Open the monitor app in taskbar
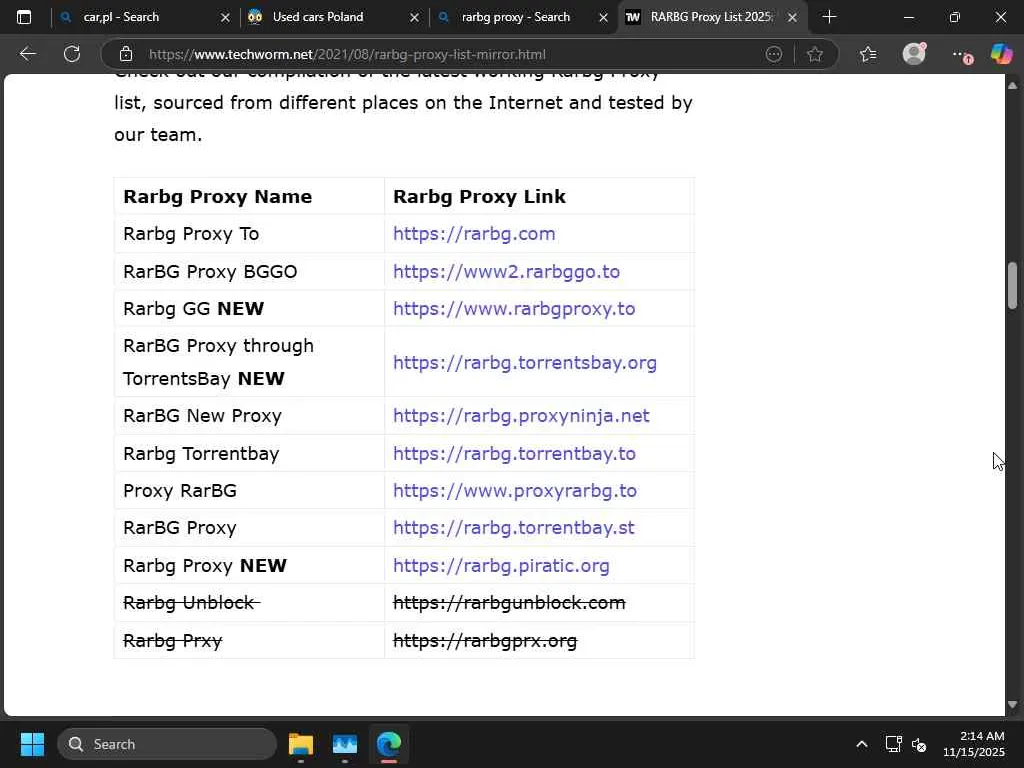 coord(345,744)
